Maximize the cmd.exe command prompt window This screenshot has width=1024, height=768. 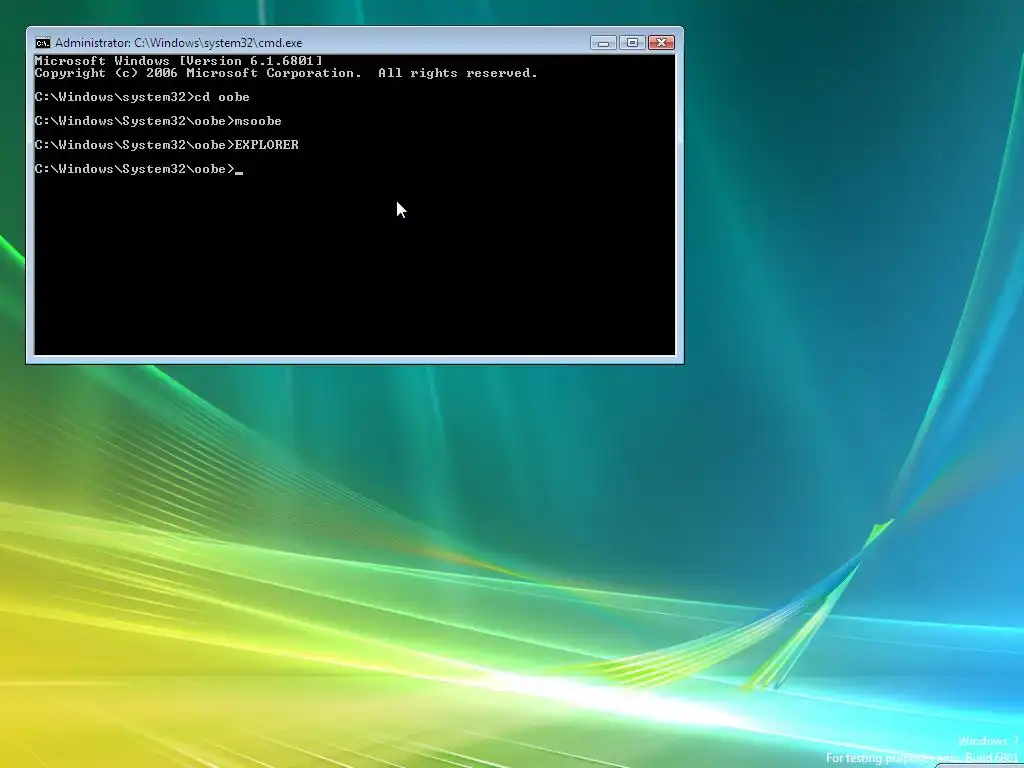click(632, 42)
